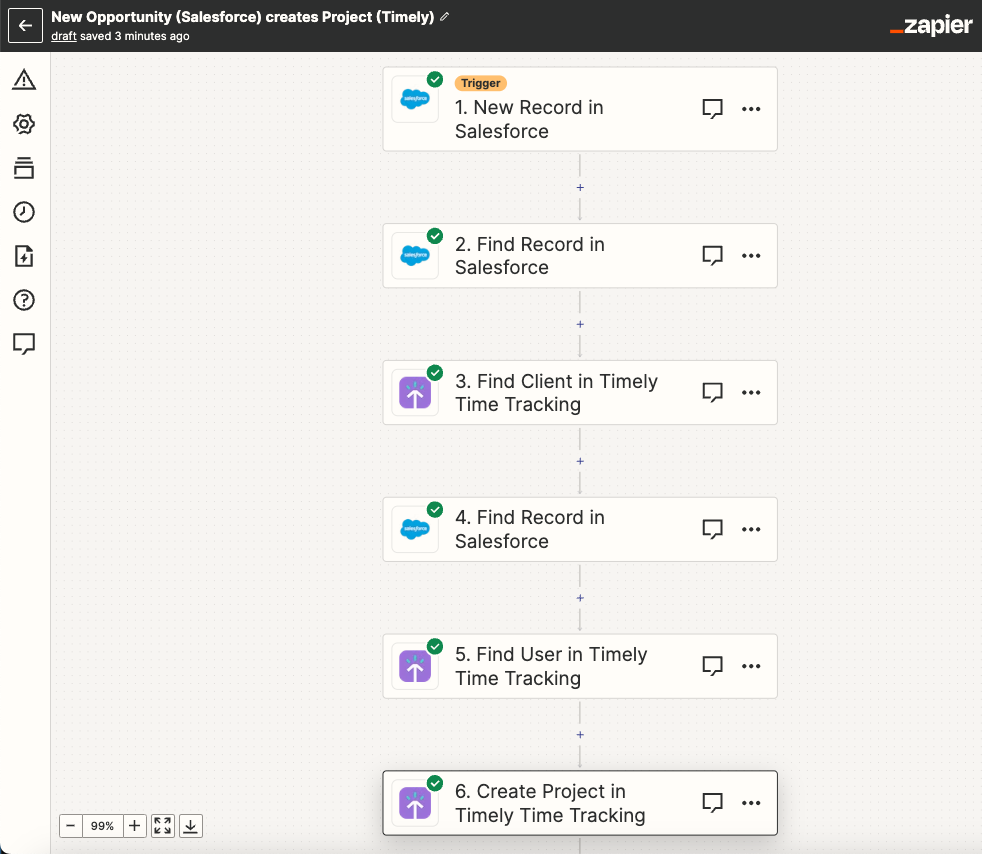Open Zap history clock icon
The width and height of the screenshot is (982, 854).
click(24, 212)
